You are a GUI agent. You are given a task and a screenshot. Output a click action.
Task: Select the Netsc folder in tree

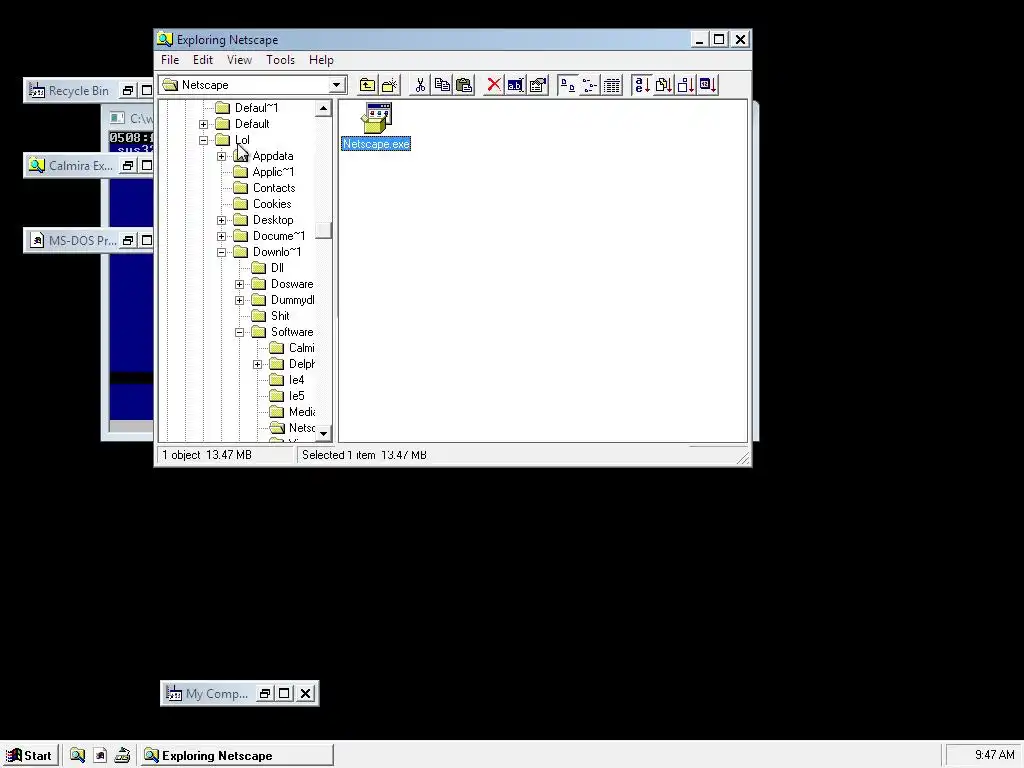(301, 428)
